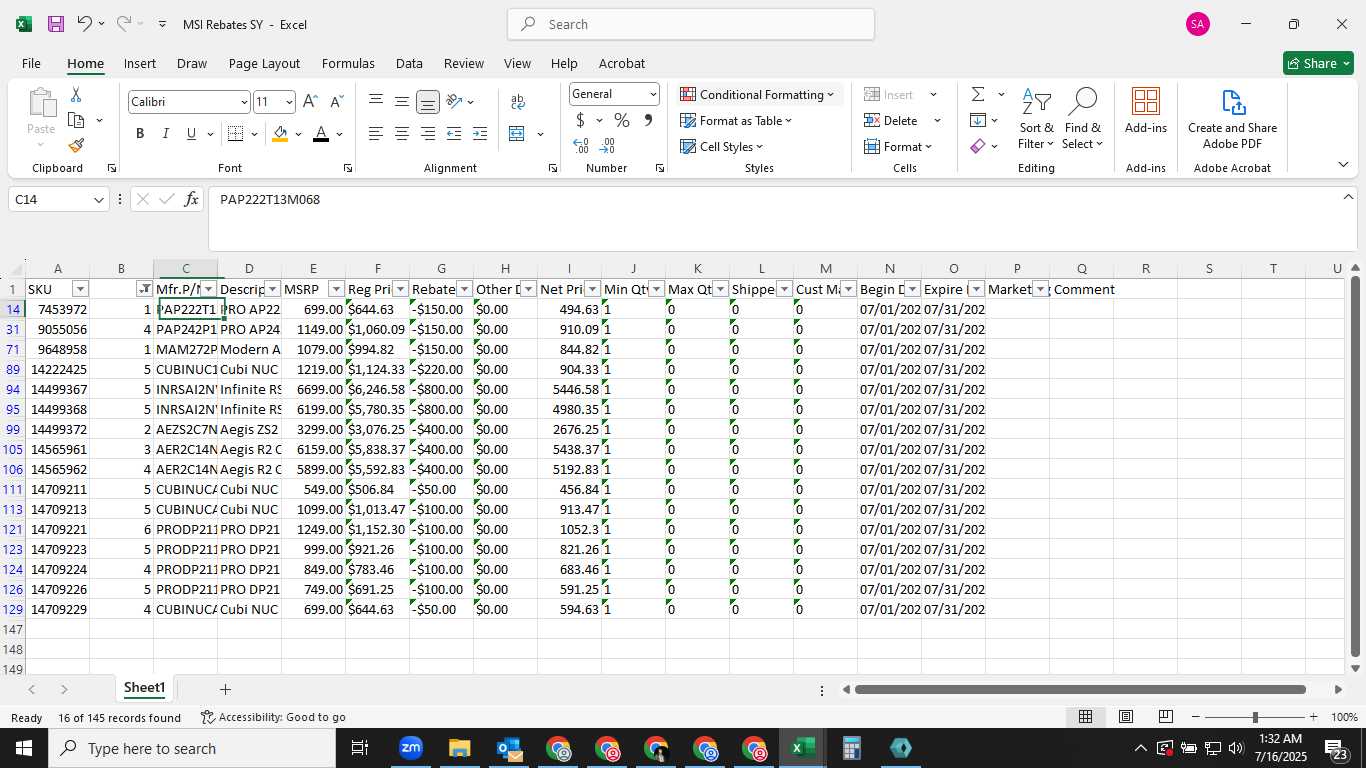Open the File menu

31,63
